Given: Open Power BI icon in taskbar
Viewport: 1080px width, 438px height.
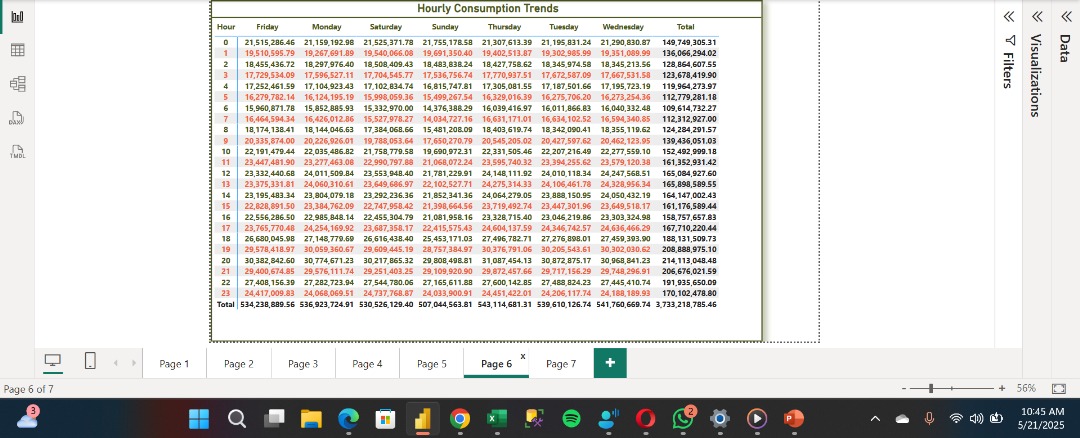Looking at the screenshot, I should click(422, 418).
